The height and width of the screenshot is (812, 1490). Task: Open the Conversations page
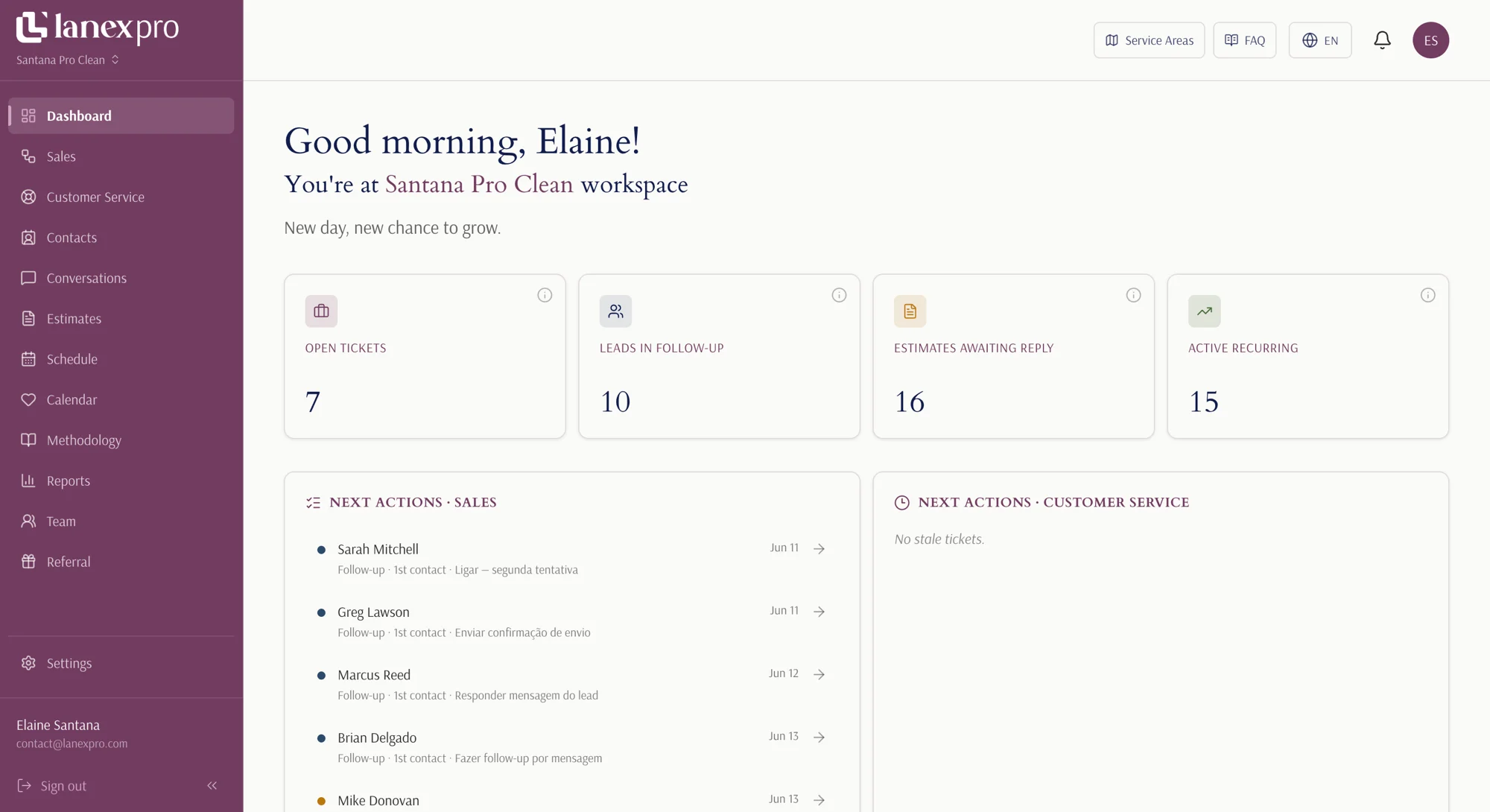click(x=121, y=278)
